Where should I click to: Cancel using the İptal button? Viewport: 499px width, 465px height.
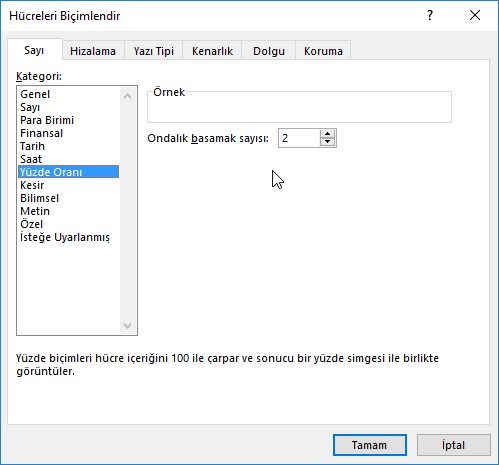click(453, 445)
